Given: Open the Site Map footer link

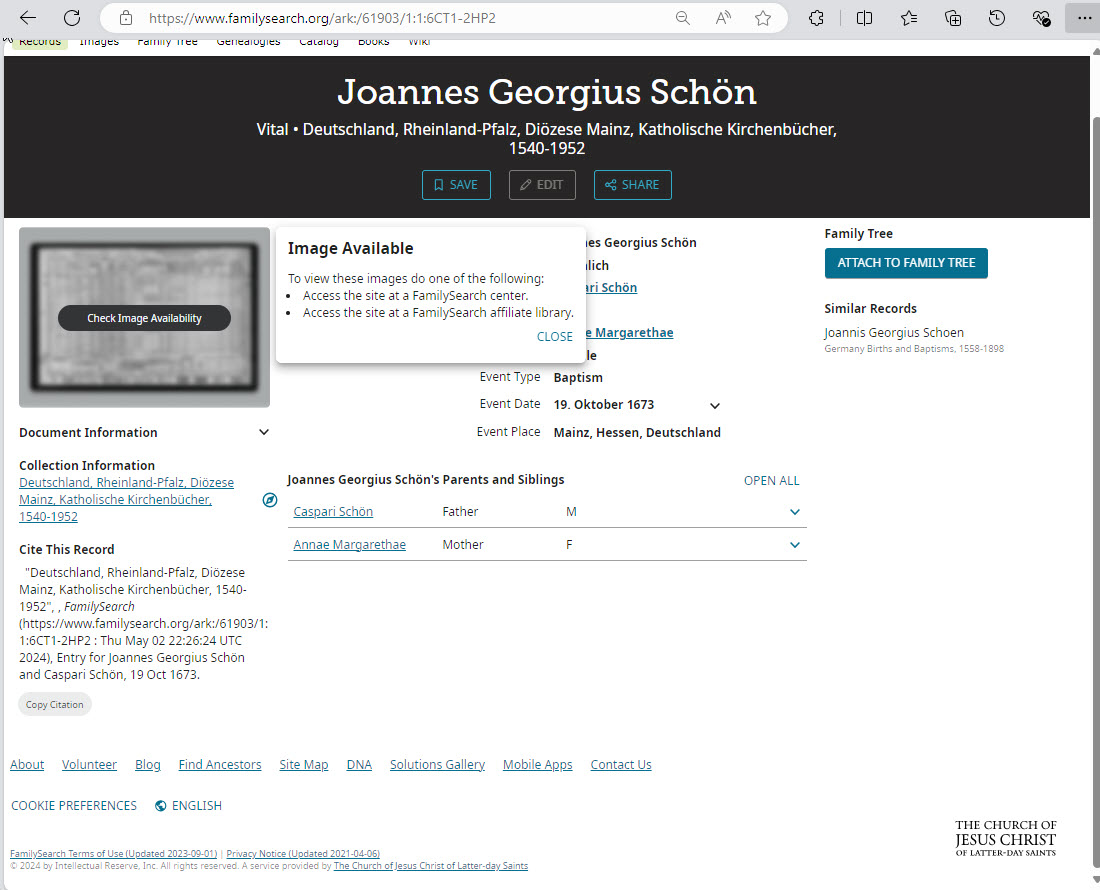Looking at the screenshot, I should pos(304,764).
